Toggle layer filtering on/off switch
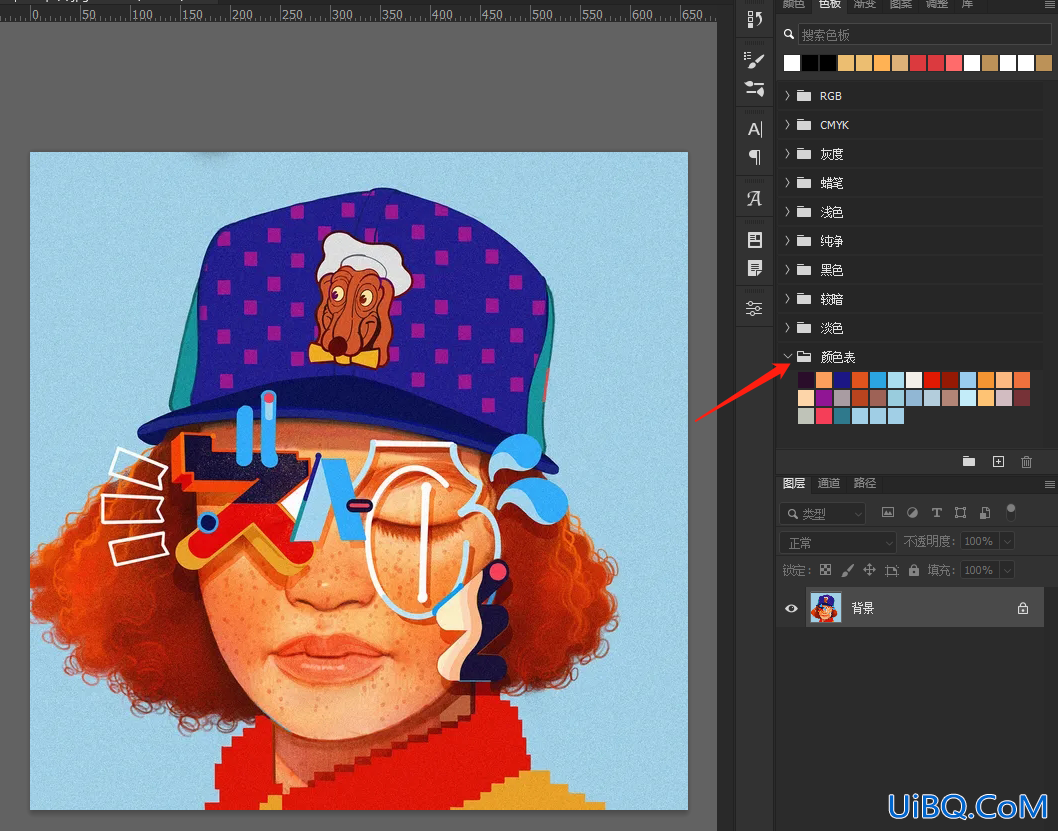This screenshot has height=831, width=1058. [1011, 512]
